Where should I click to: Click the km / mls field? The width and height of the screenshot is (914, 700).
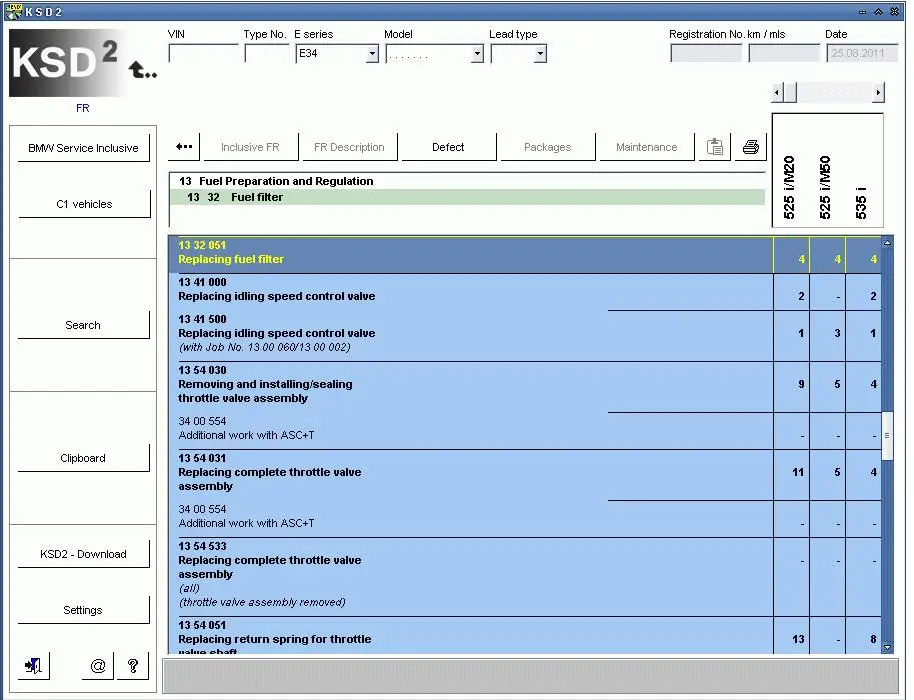785,54
